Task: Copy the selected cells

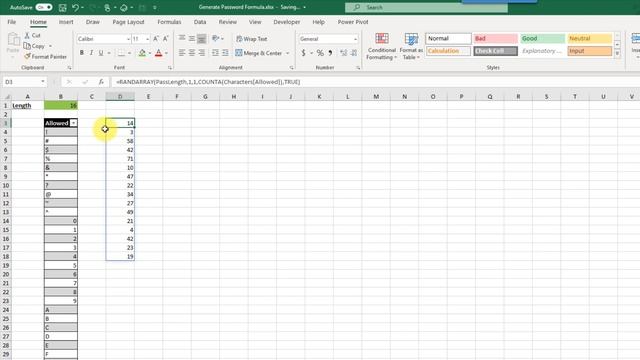Action: point(35,46)
